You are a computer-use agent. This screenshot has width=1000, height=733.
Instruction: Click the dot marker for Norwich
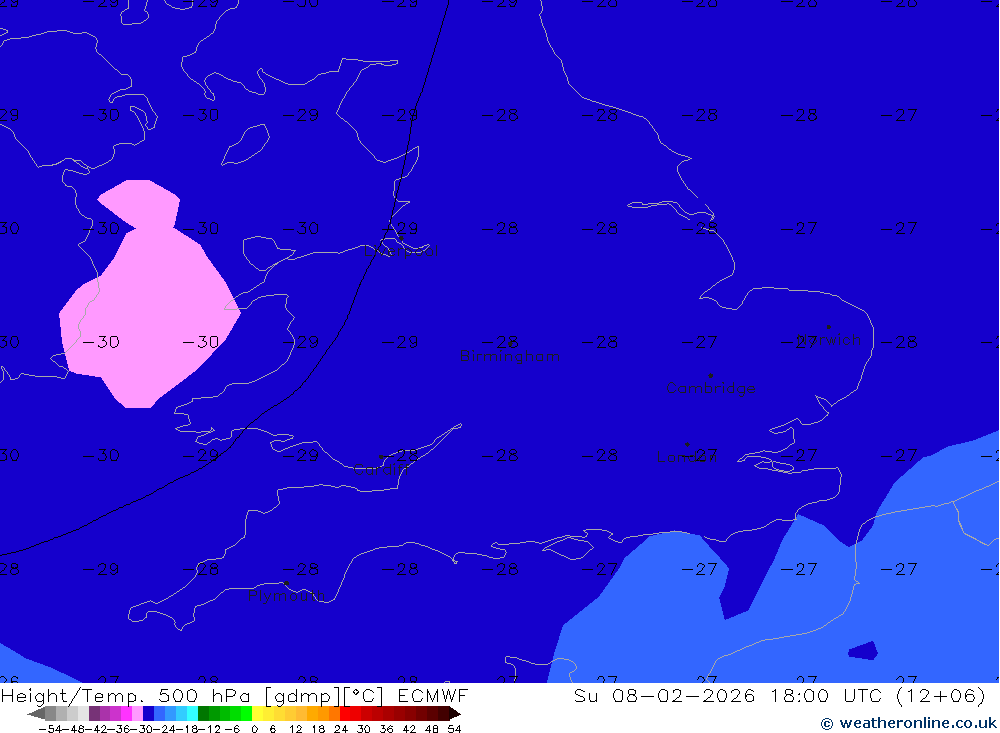[828, 327]
